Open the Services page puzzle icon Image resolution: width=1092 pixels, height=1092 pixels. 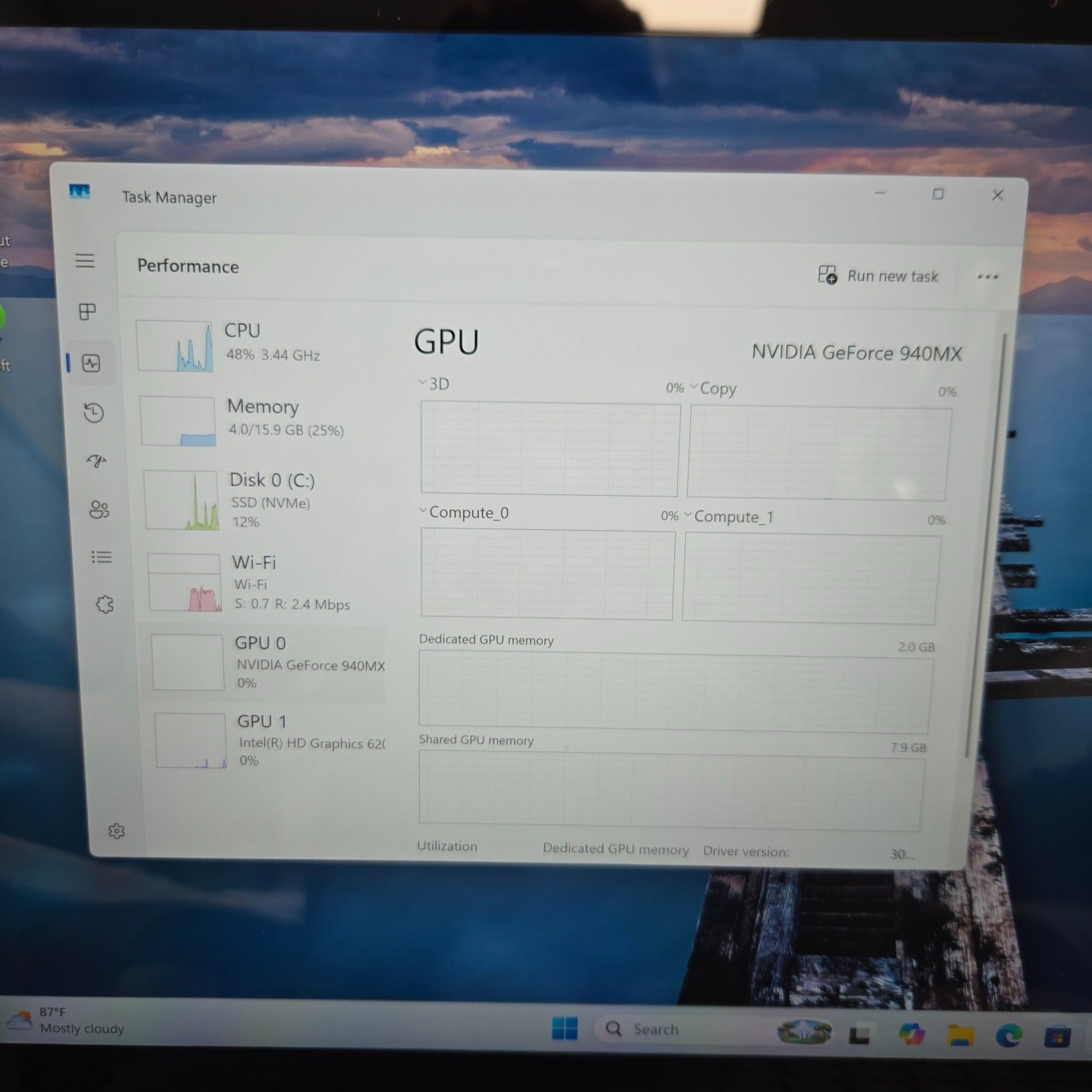point(105,604)
